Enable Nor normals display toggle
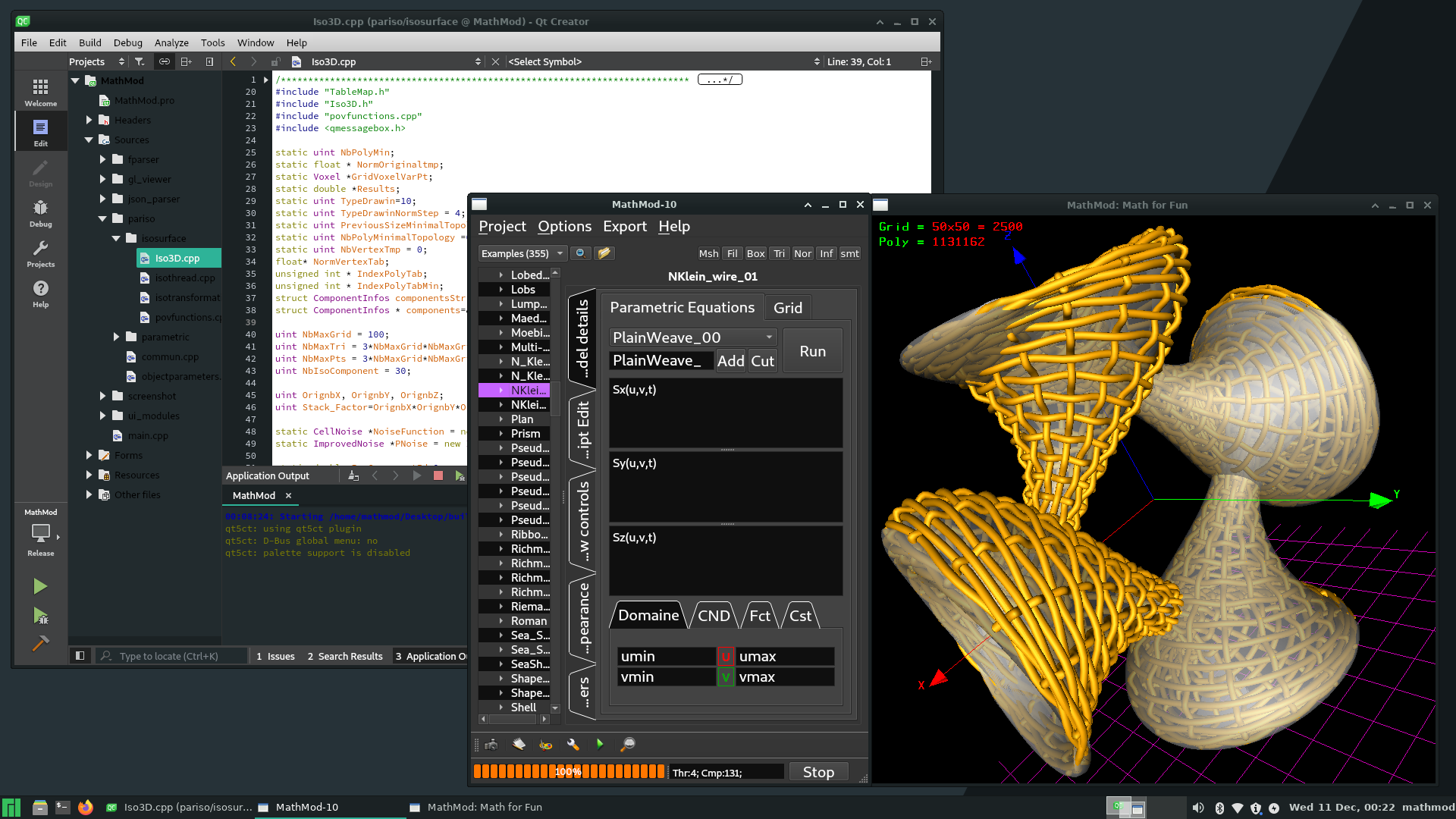This screenshot has width=1456, height=819. coord(802,253)
